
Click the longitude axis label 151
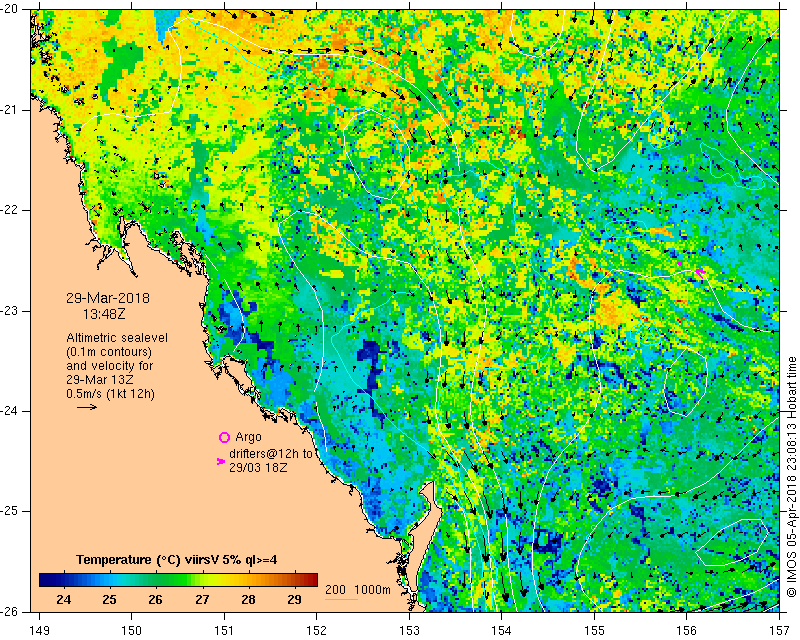224,631
